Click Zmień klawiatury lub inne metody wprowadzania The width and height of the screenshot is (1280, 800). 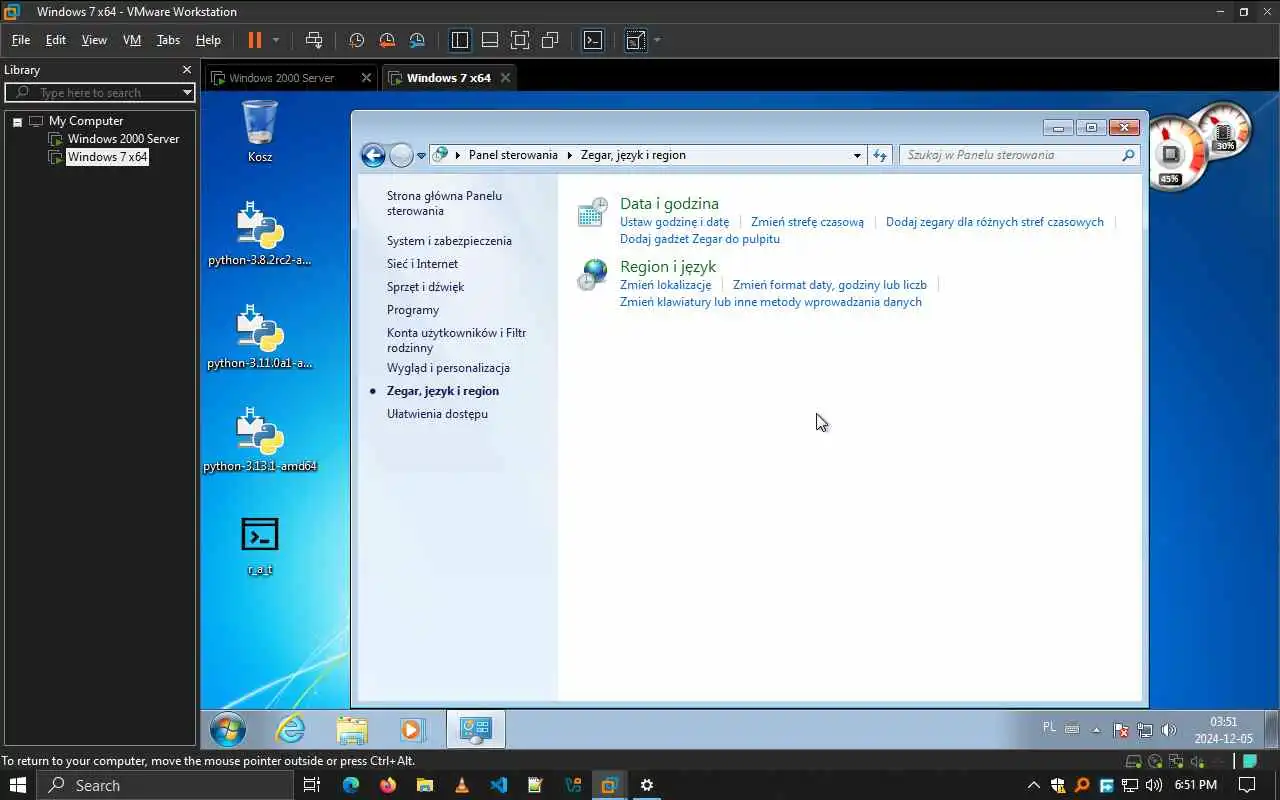pos(771,302)
